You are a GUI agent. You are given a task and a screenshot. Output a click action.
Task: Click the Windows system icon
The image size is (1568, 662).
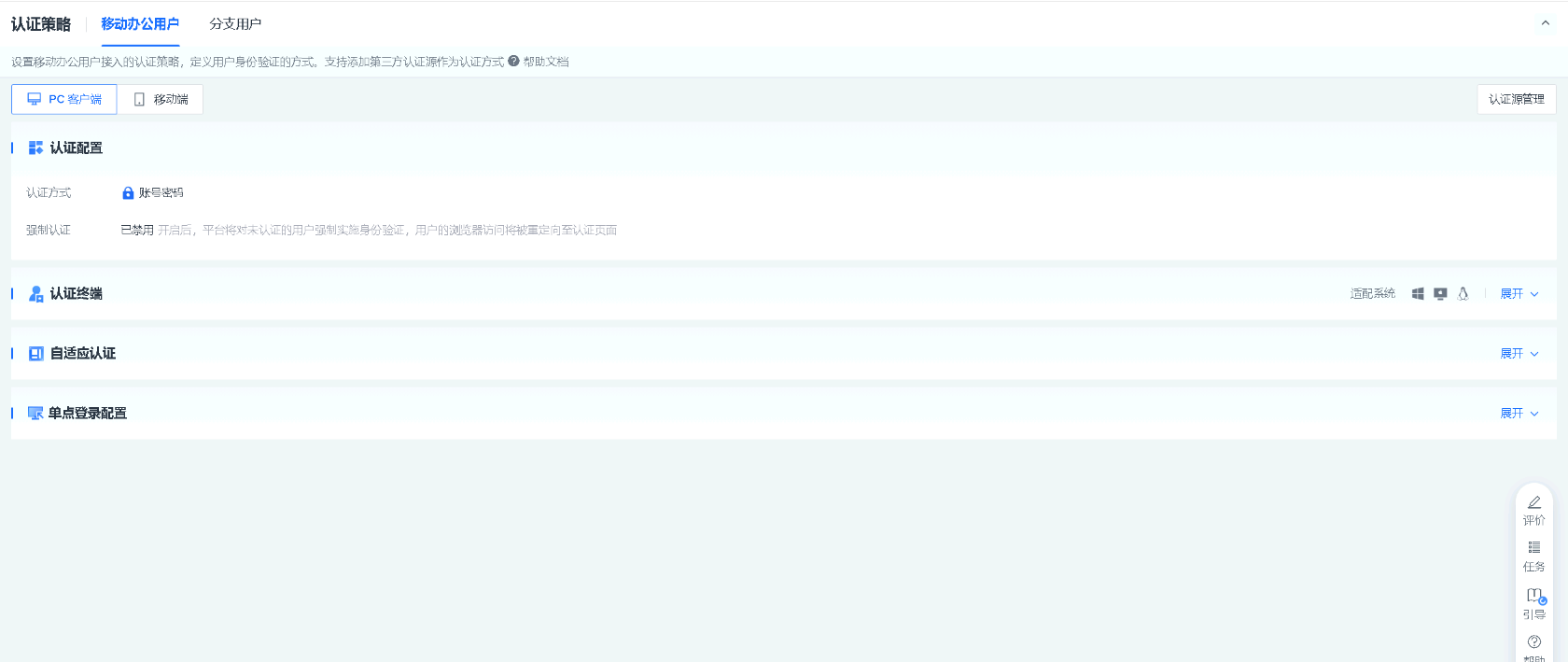(x=1418, y=294)
